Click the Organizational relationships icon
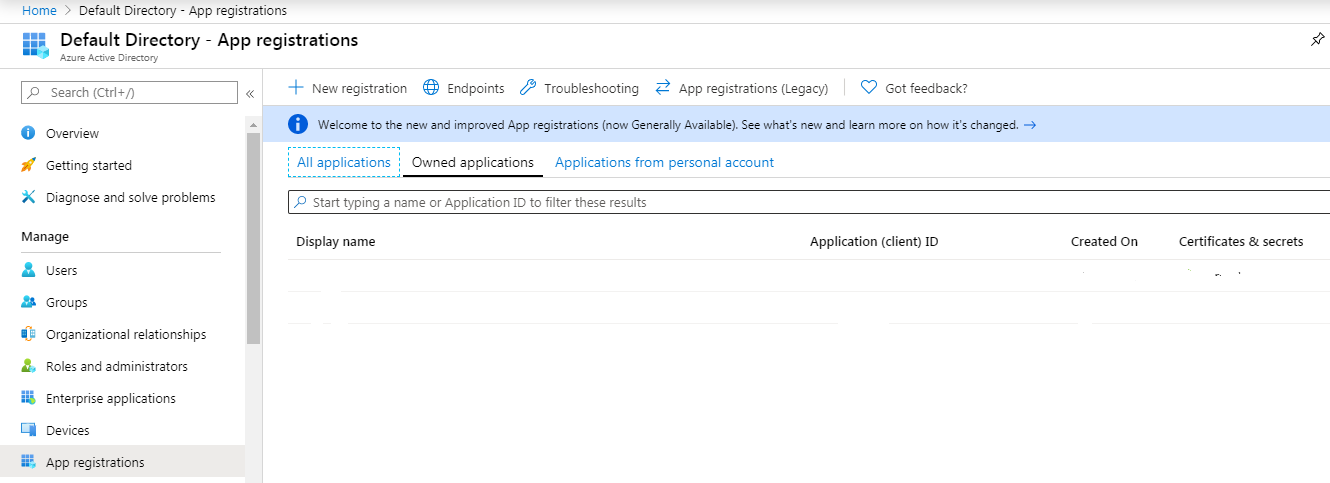The image size is (1330, 483). tap(28, 334)
